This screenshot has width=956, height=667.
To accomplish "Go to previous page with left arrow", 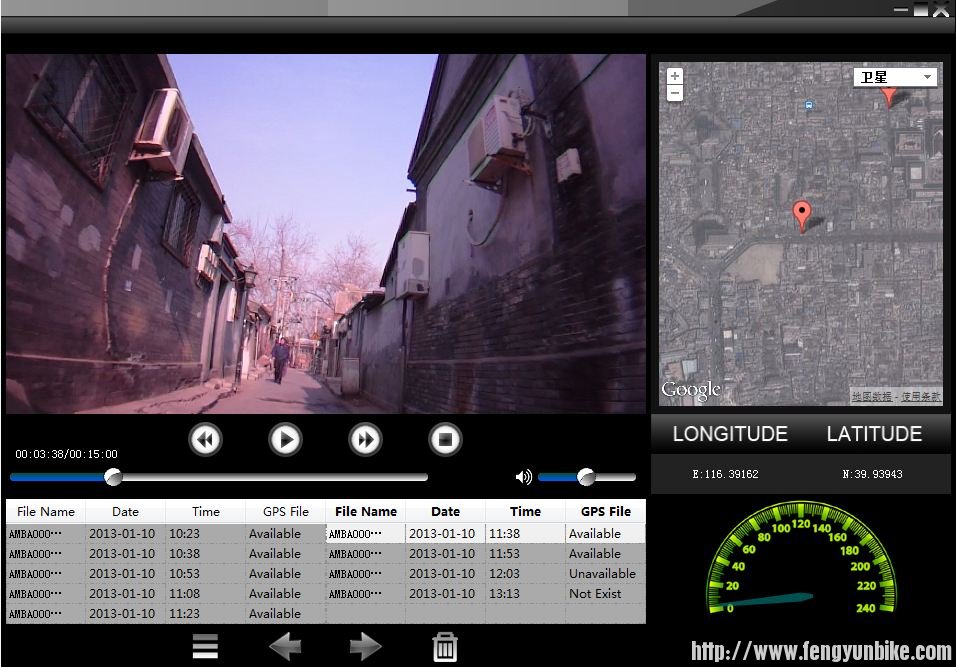I will [x=285, y=647].
